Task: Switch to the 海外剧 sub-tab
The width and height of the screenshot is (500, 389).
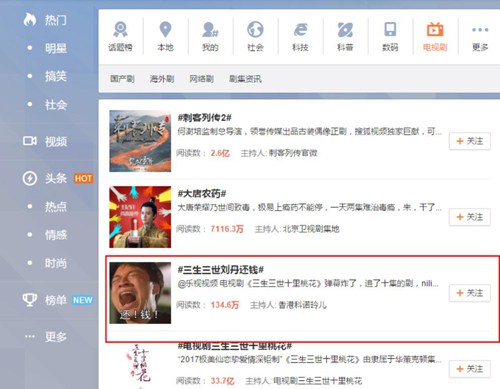Action: tap(162, 79)
